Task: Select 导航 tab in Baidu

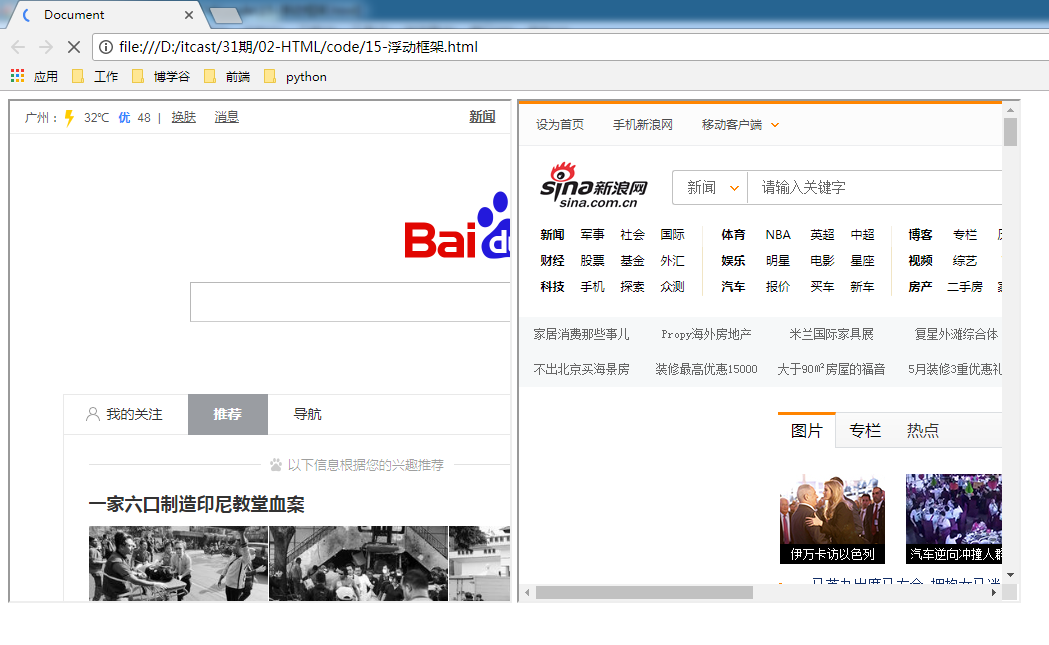Action: tap(307, 414)
